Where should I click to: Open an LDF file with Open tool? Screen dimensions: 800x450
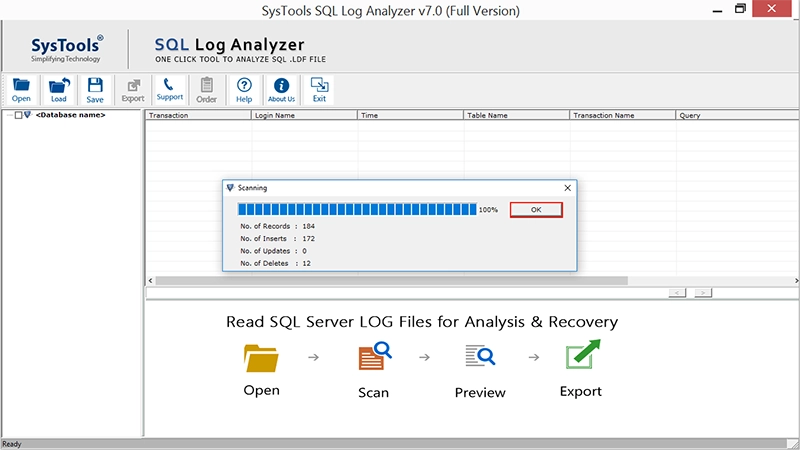(21, 90)
